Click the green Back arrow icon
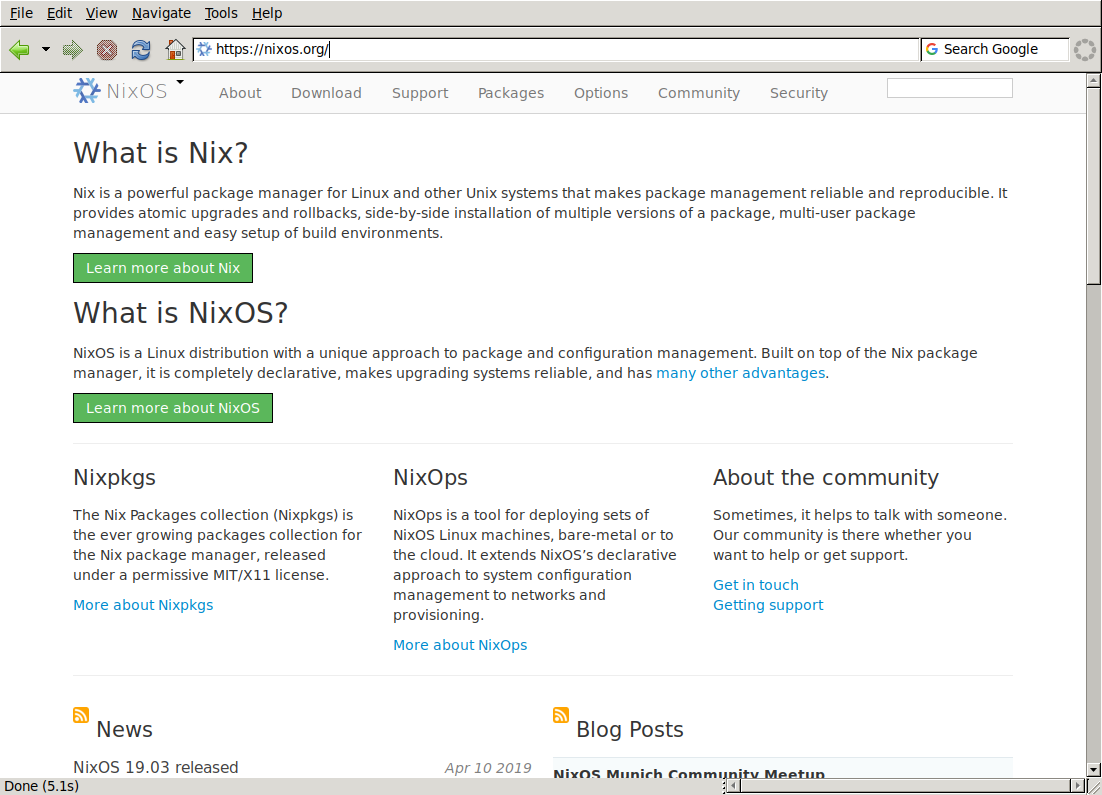Screen dimensions: 1102x795 [x=19, y=49]
